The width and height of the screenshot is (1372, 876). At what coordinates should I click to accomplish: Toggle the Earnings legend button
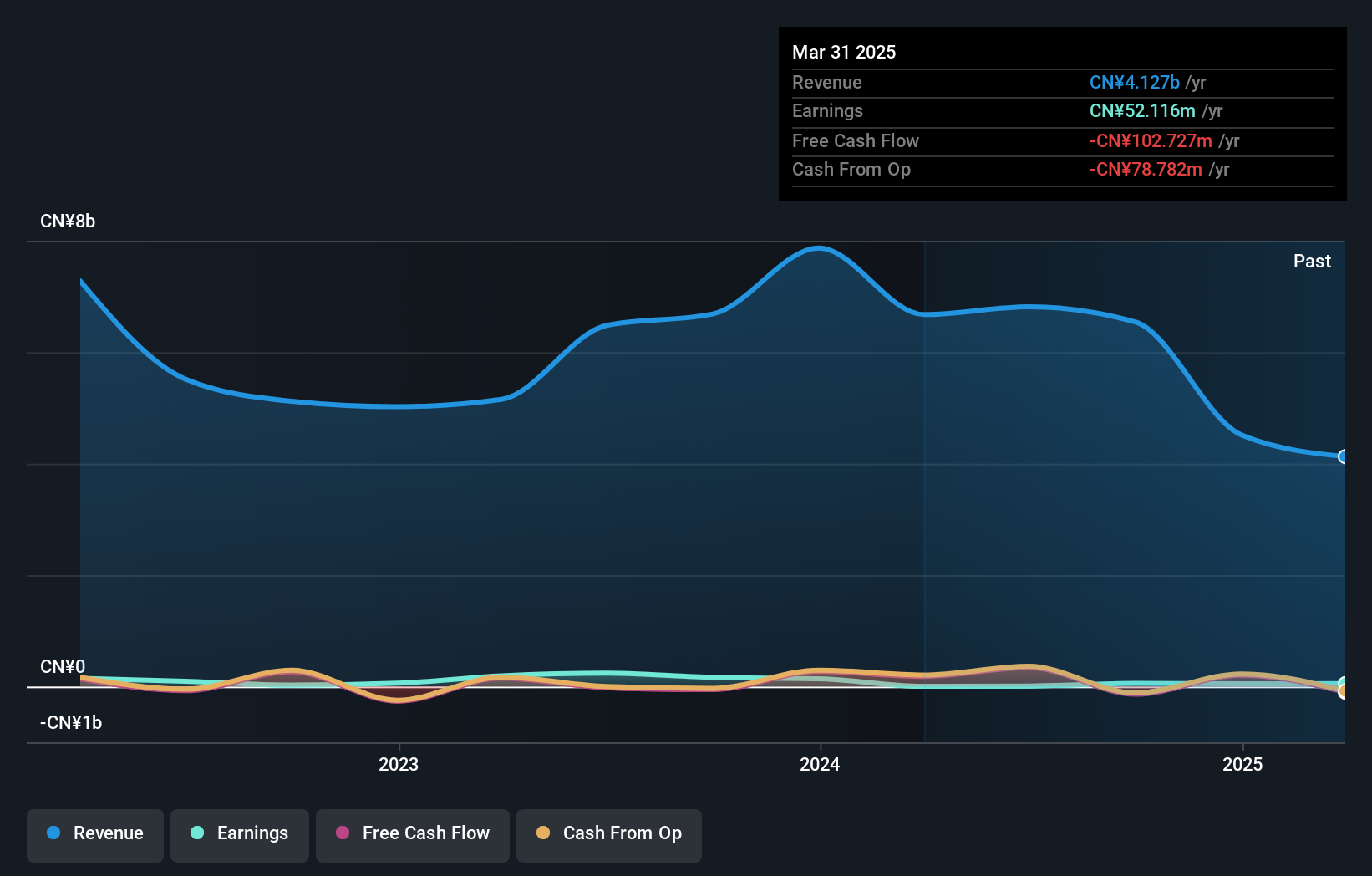240,835
